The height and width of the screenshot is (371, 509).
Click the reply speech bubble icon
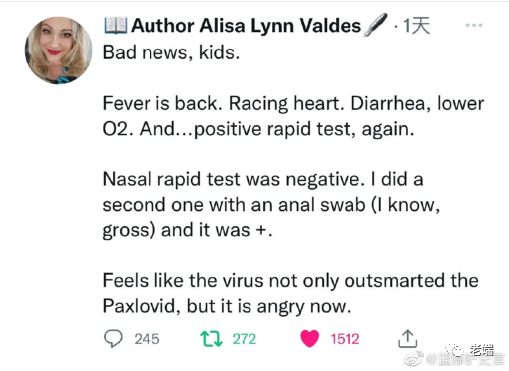click(113, 338)
